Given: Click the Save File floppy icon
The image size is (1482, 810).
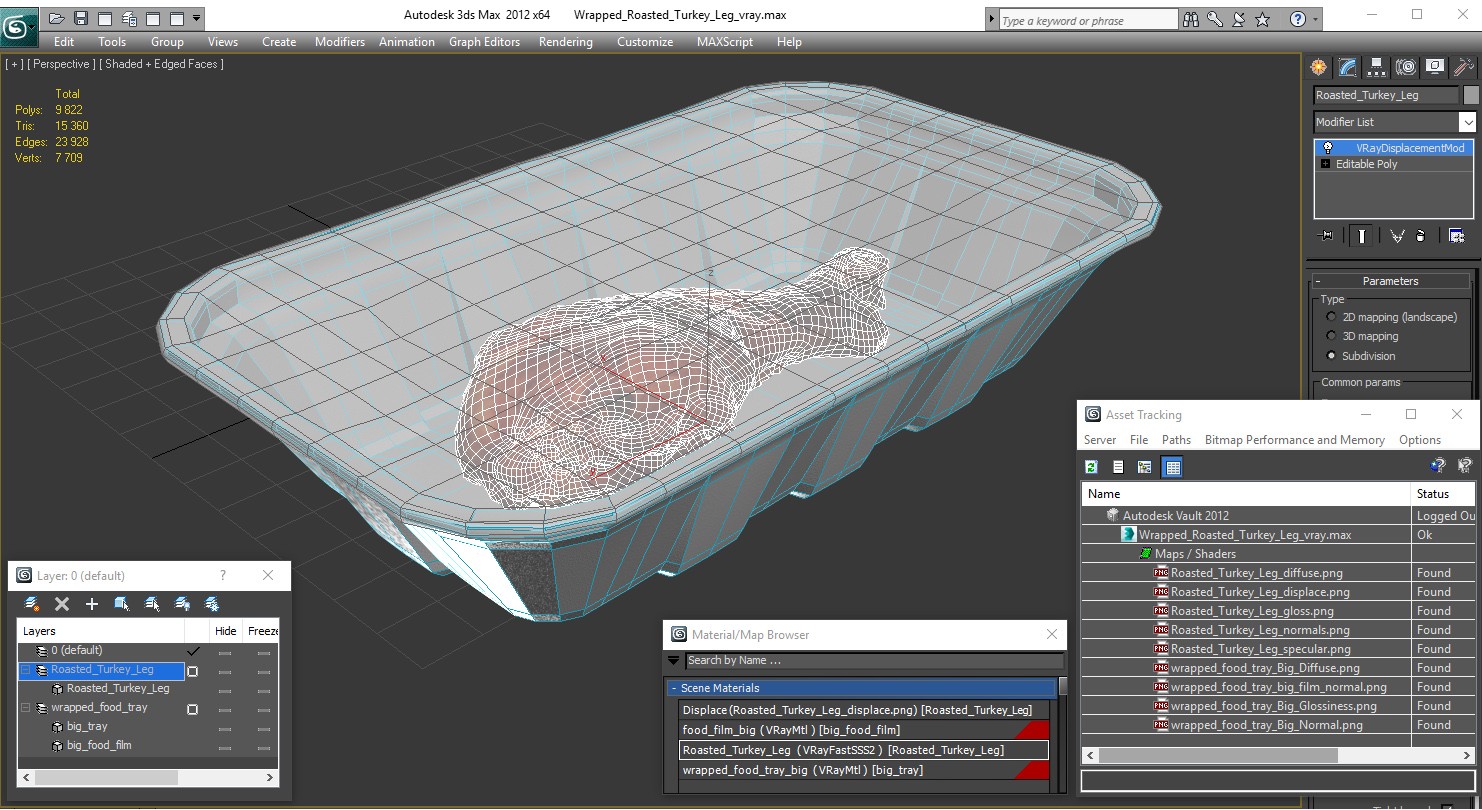Looking at the screenshot, I should (x=81, y=18).
